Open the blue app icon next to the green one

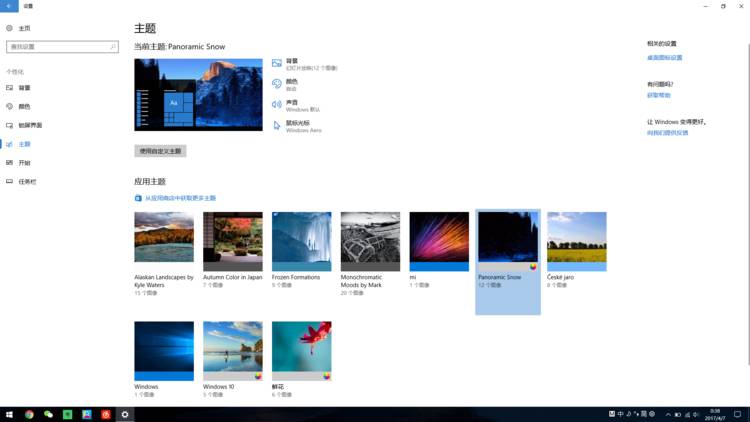pos(87,414)
